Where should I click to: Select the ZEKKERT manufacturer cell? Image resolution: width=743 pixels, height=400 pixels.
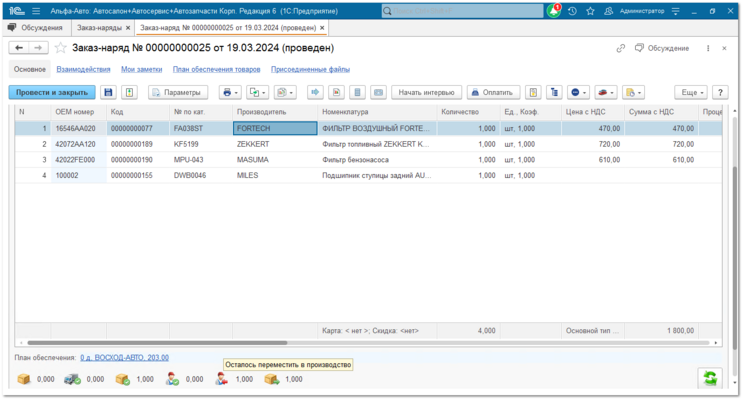pos(275,144)
